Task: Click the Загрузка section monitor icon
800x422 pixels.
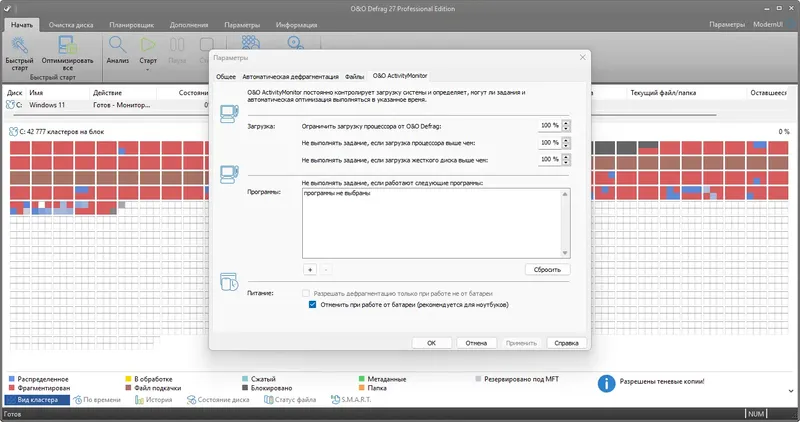Action: [x=229, y=113]
